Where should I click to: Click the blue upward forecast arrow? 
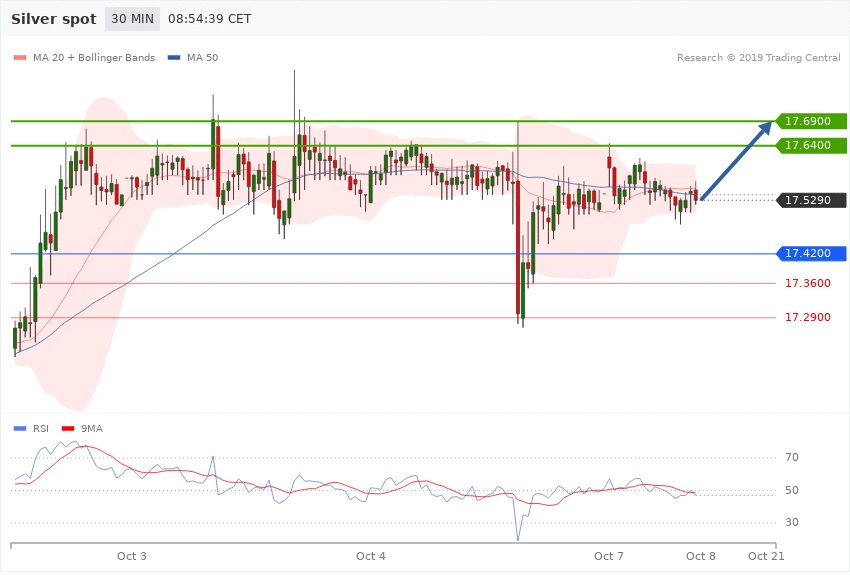pyautogui.click(x=737, y=160)
